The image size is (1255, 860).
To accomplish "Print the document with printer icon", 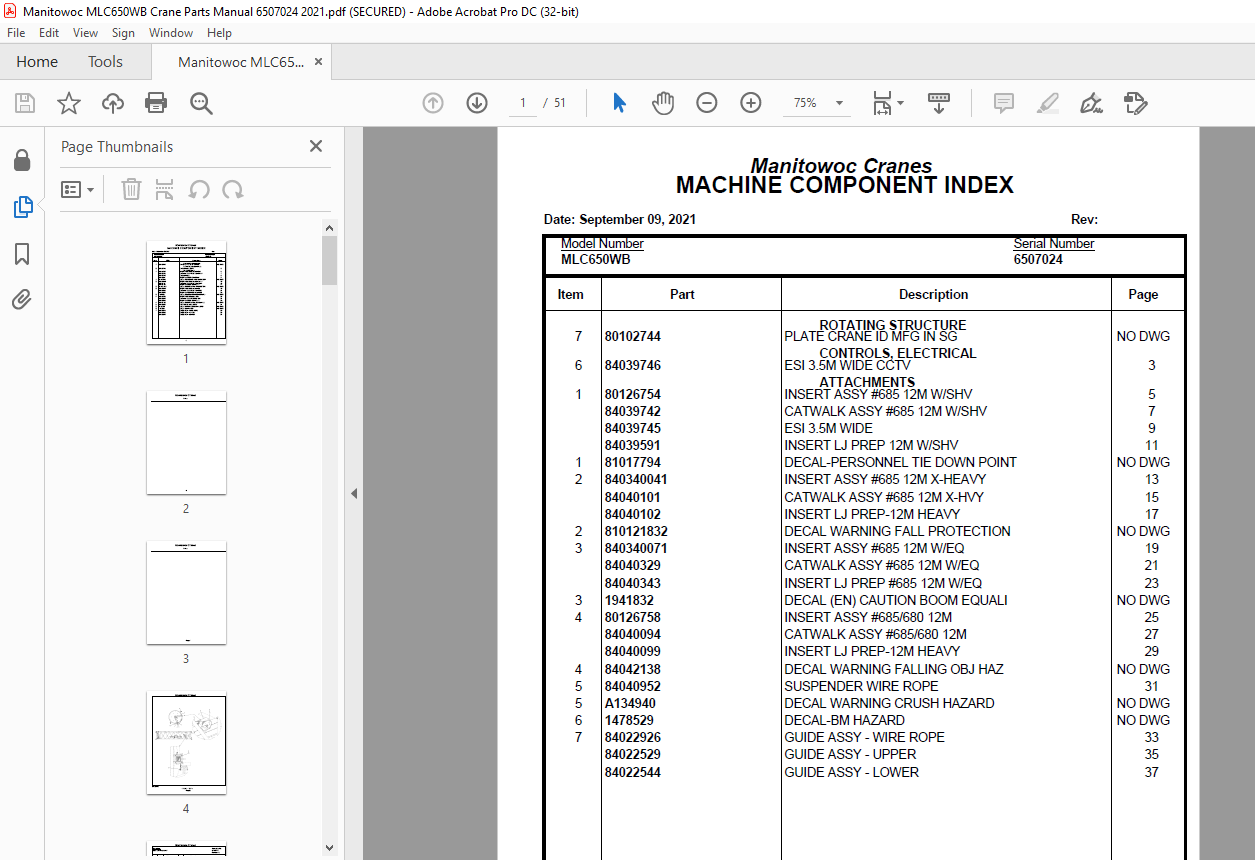I will click(156, 103).
